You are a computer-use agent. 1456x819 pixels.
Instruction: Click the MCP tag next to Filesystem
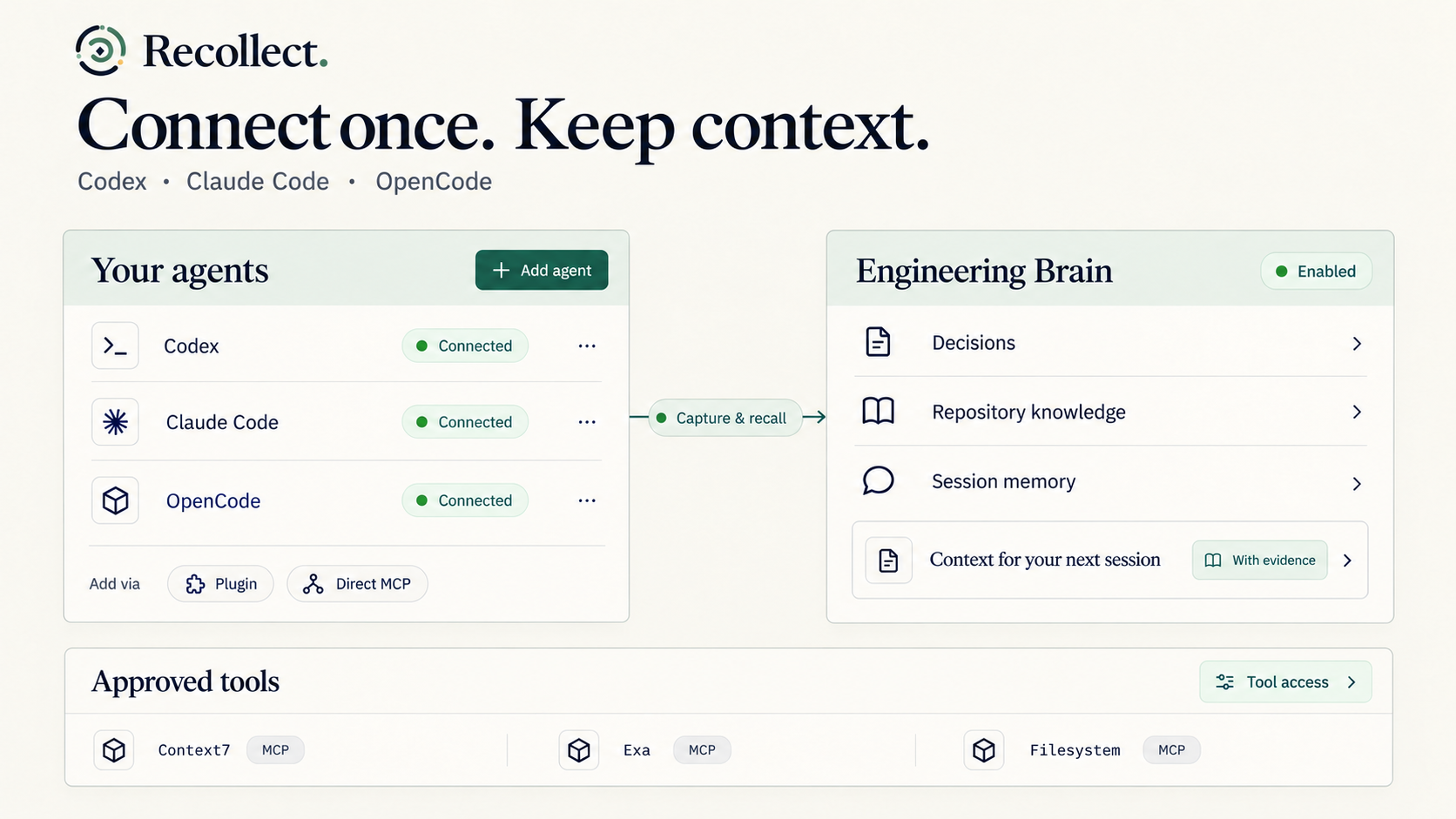point(1171,750)
